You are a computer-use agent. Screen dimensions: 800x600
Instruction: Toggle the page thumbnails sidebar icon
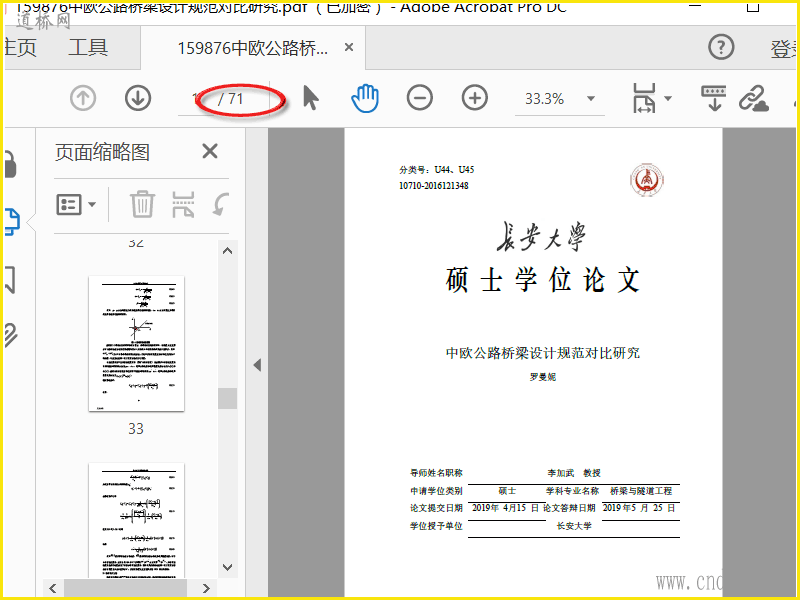(12, 222)
